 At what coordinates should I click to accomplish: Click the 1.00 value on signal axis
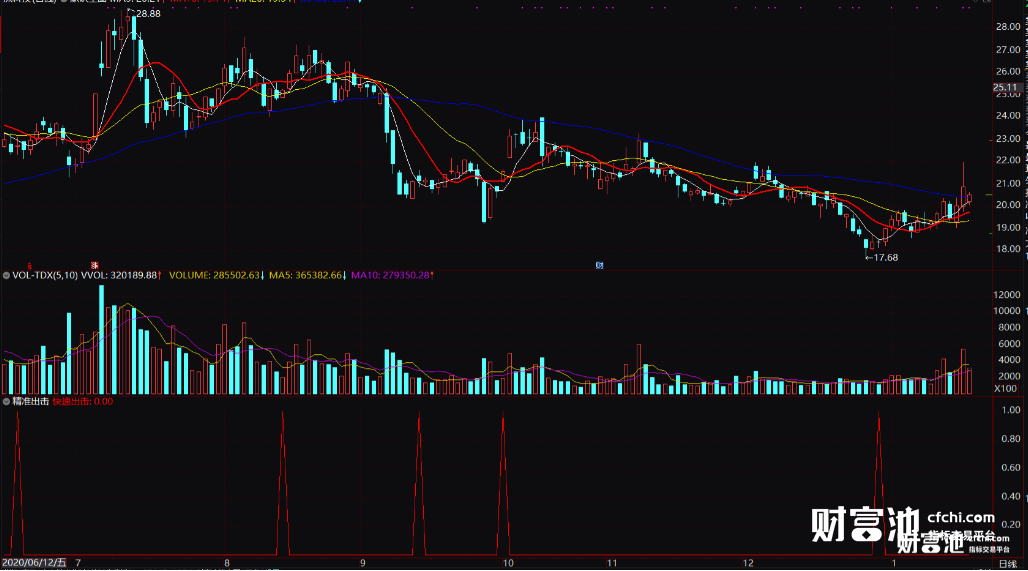pos(1012,410)
